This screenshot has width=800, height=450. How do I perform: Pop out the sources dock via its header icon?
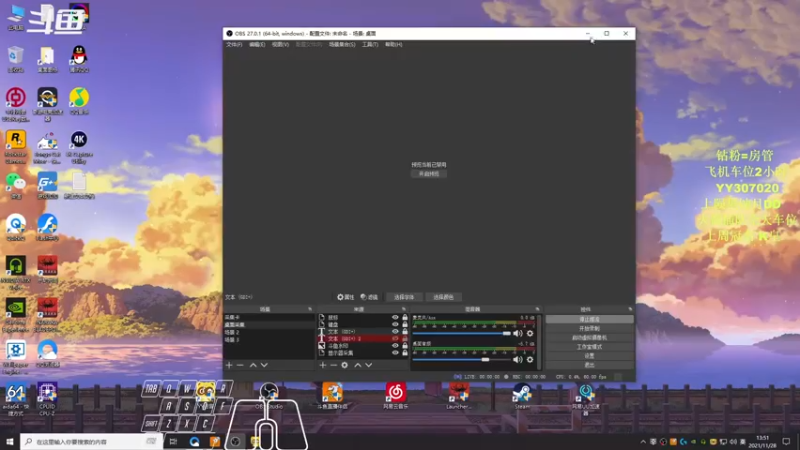[404, 309]
